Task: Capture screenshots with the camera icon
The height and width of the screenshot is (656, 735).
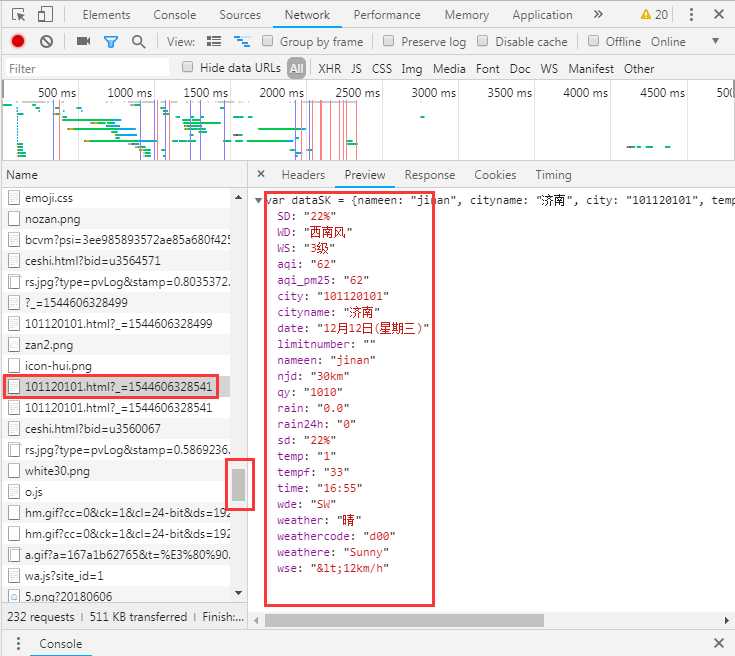Action: coord(83,41)
